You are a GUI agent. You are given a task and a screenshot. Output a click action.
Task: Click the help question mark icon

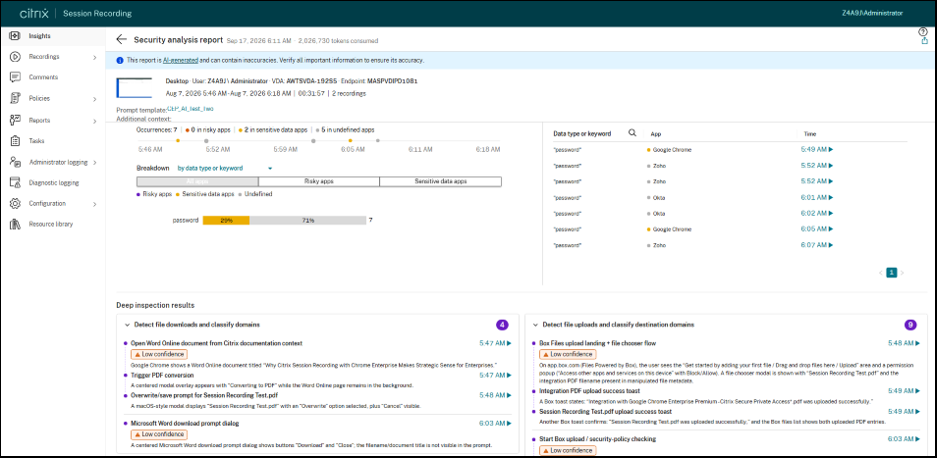click(x=923, y=32)
